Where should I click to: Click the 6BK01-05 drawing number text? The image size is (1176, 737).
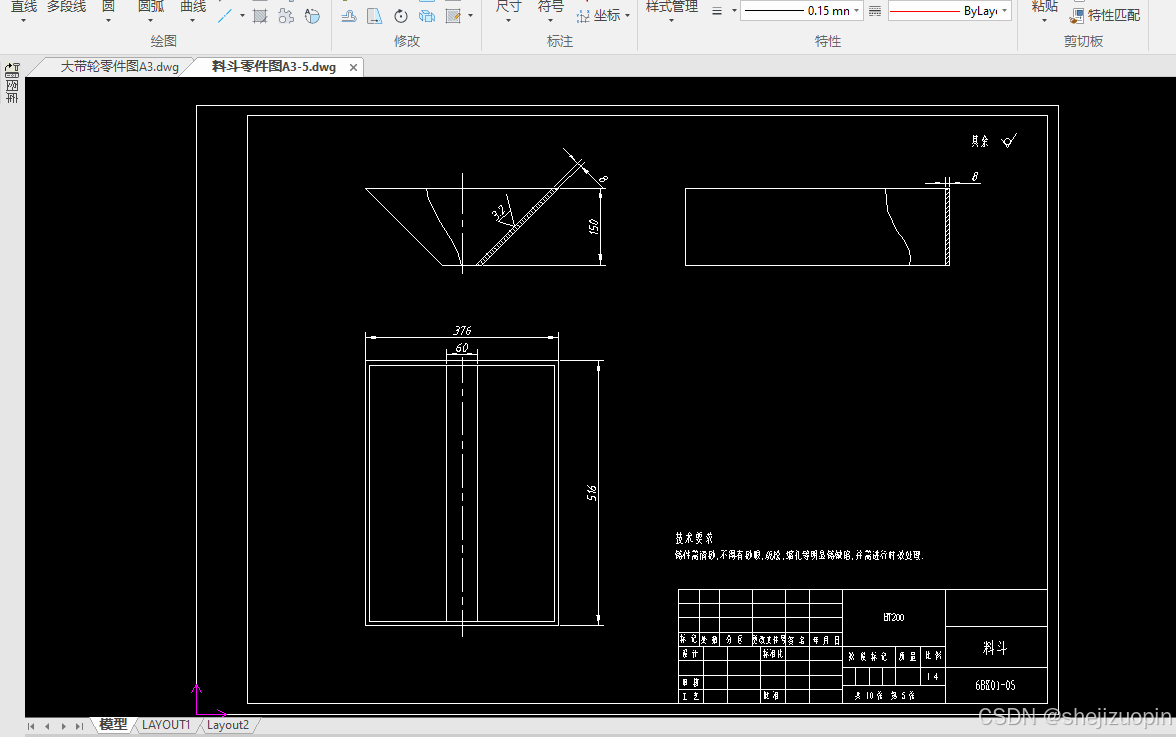995,685
